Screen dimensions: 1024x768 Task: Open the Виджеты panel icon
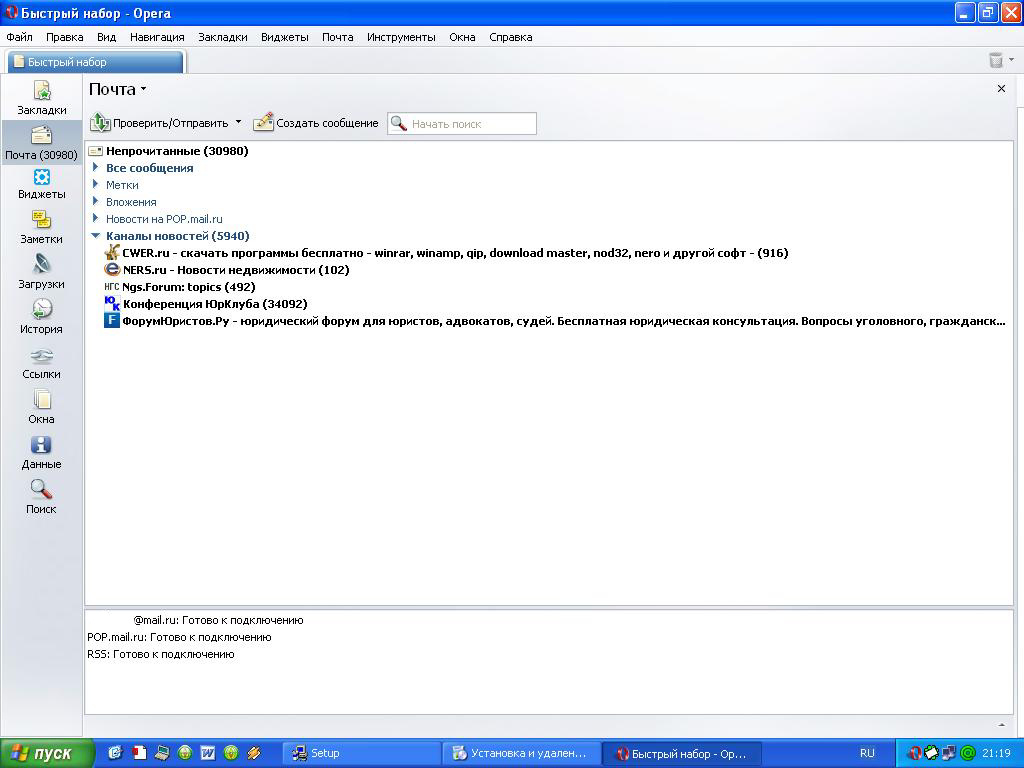click(x=41, y=177)
